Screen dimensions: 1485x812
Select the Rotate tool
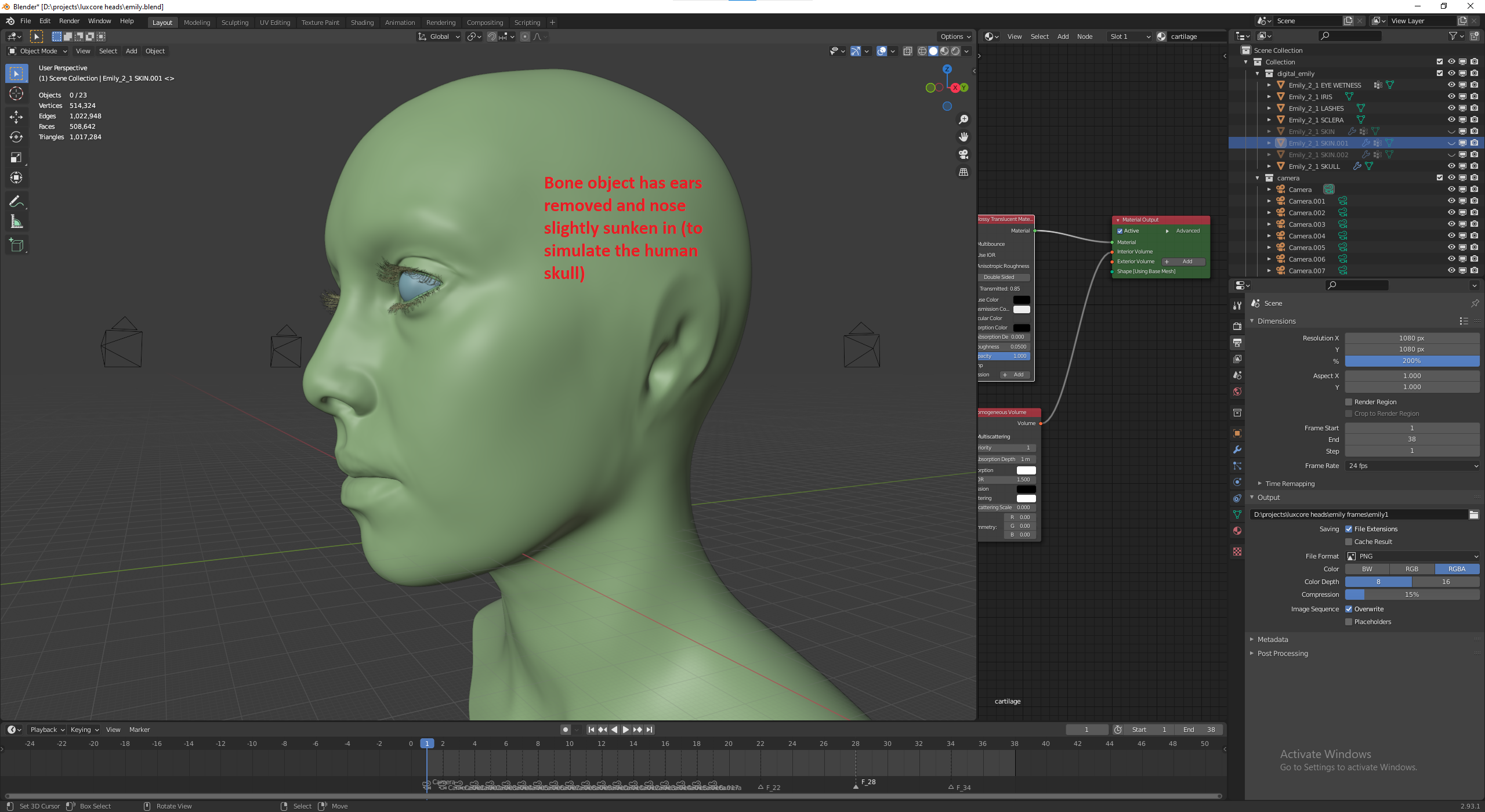(16, 137)
